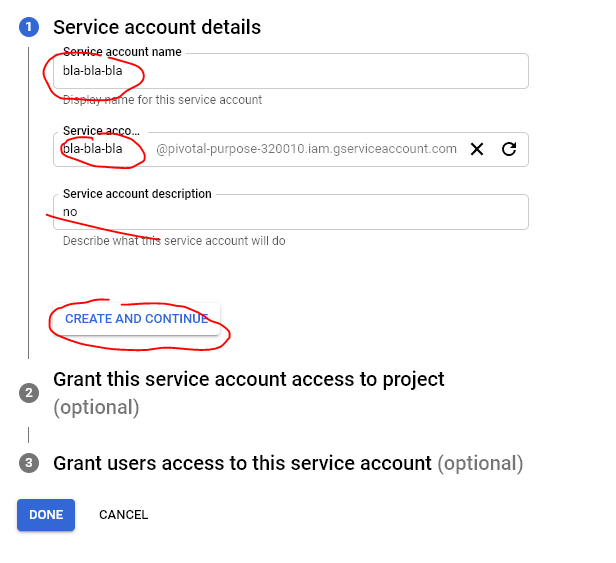Click into the service account ID text
The image size is (616, 563).
point(93,149)
